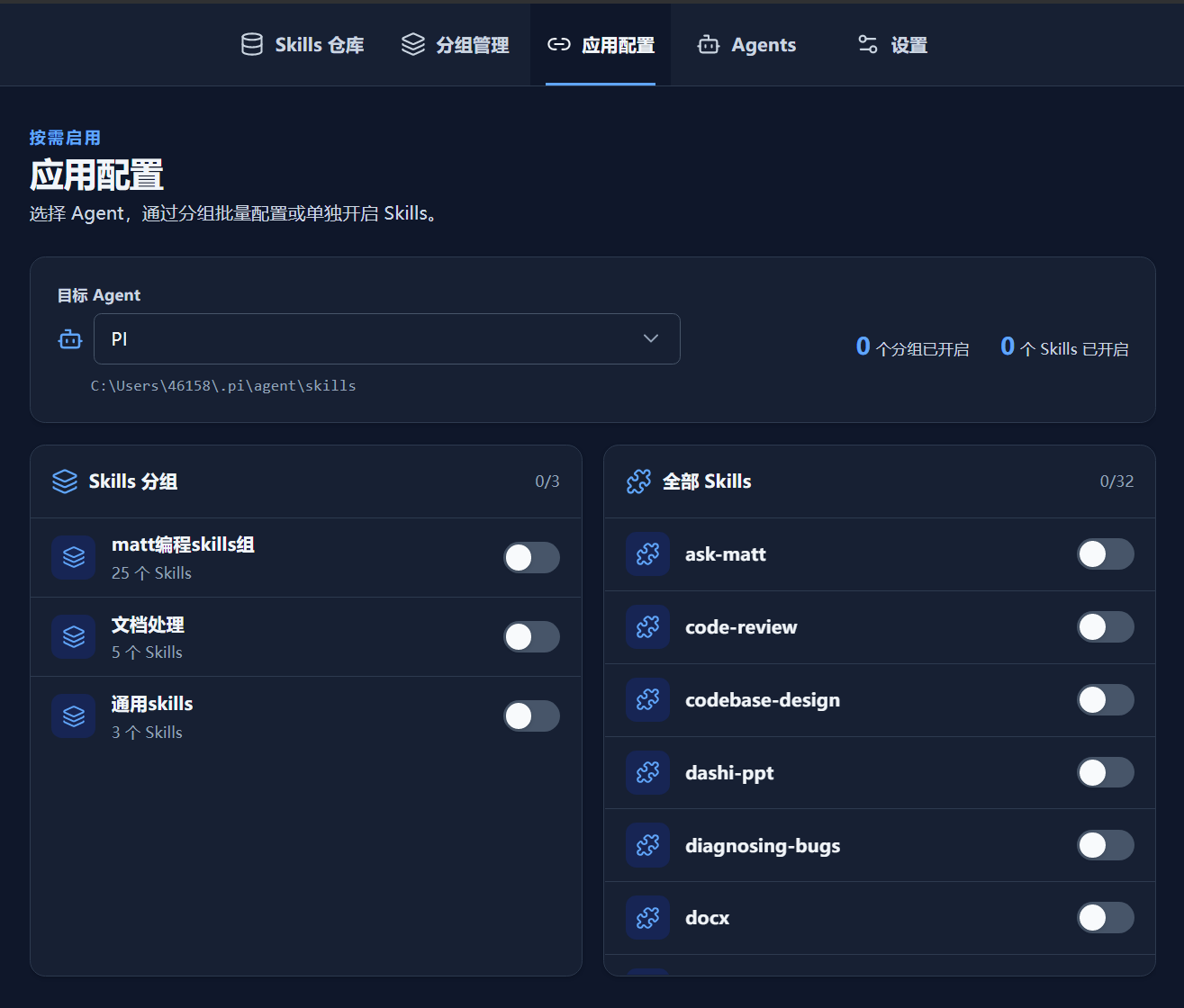1184x1008 pixels.
Task: Click the 0 个 Skills 已开启 counter
Action: click(x=1064, y=347)
